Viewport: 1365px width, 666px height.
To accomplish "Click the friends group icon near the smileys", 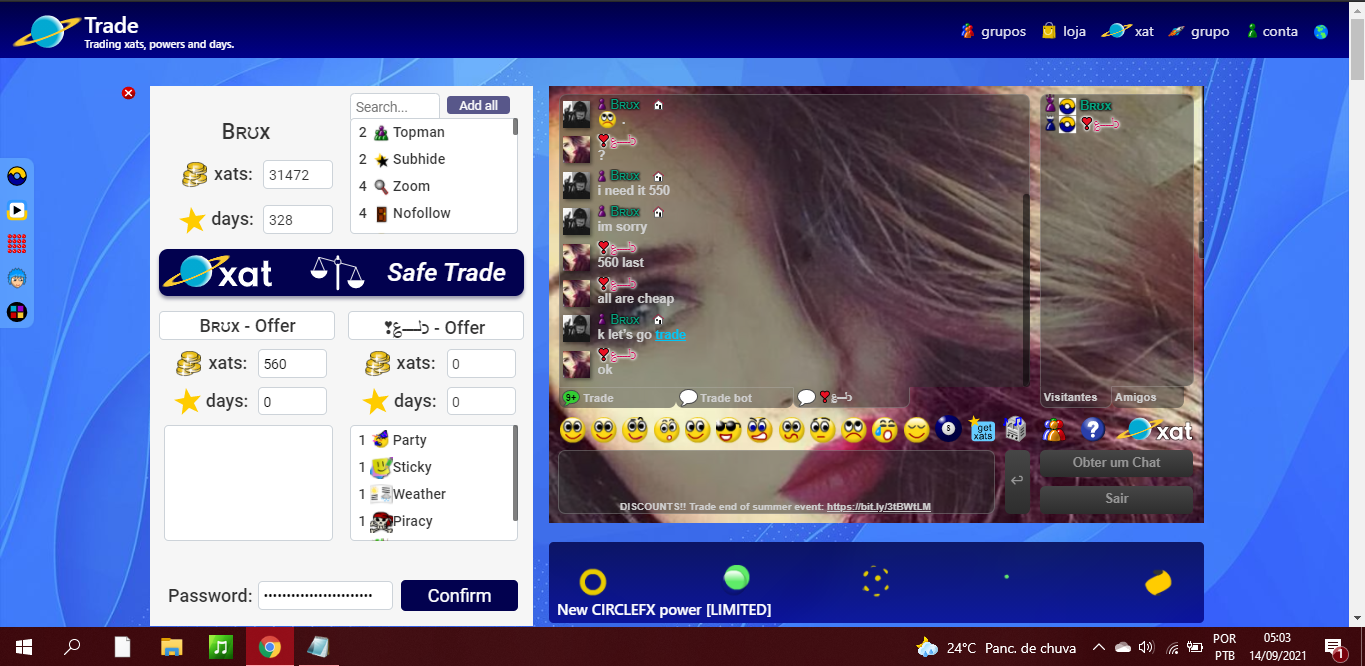I will [x=1054, y=429].
